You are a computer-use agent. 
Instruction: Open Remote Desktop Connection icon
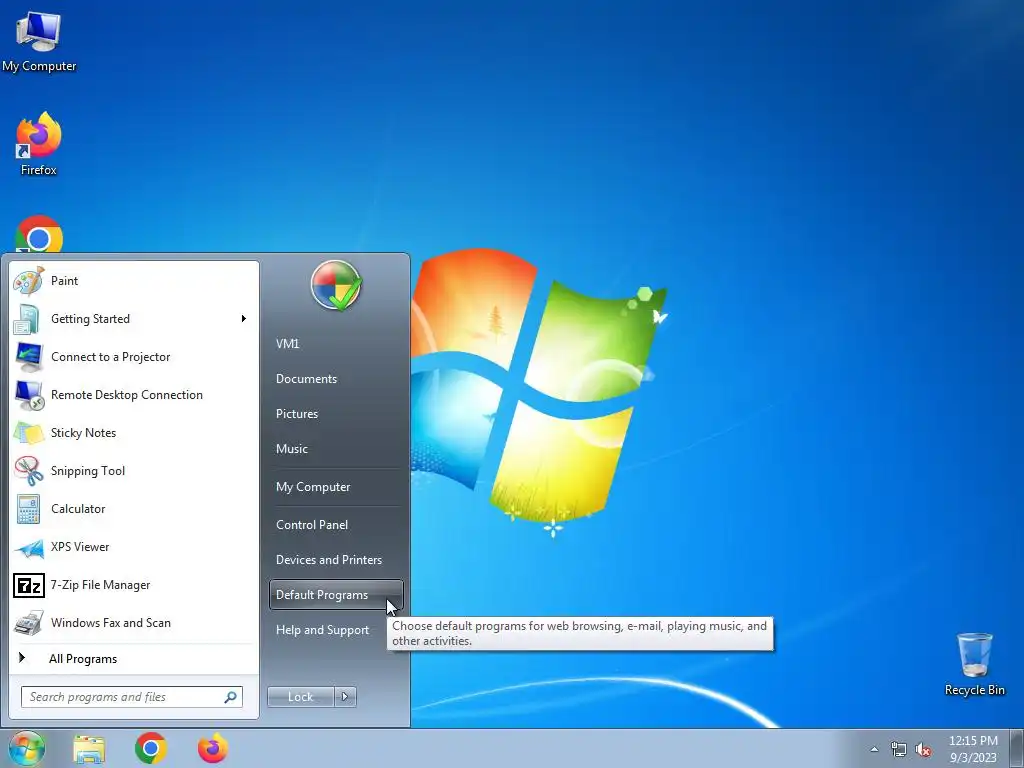[29, 395]
